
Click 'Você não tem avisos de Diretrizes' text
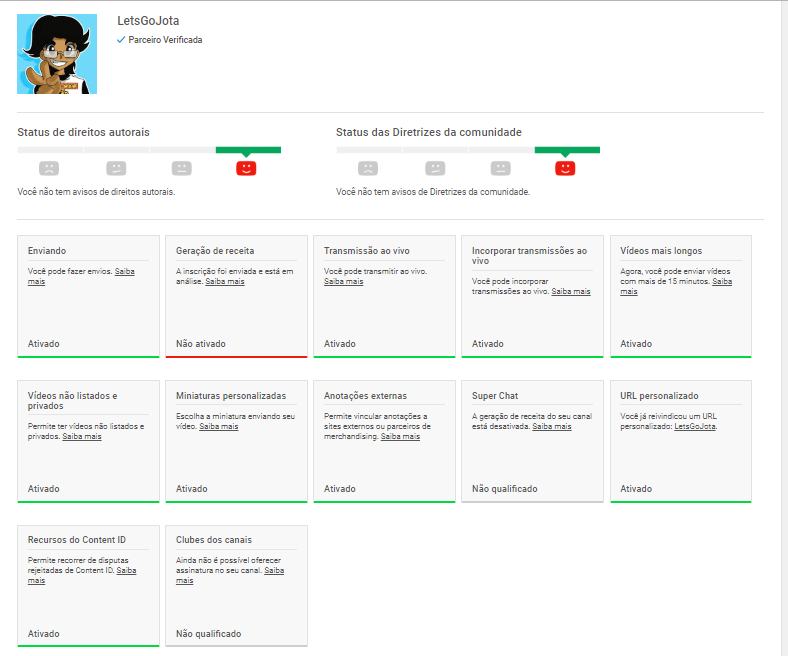click(x=433, y=192)
